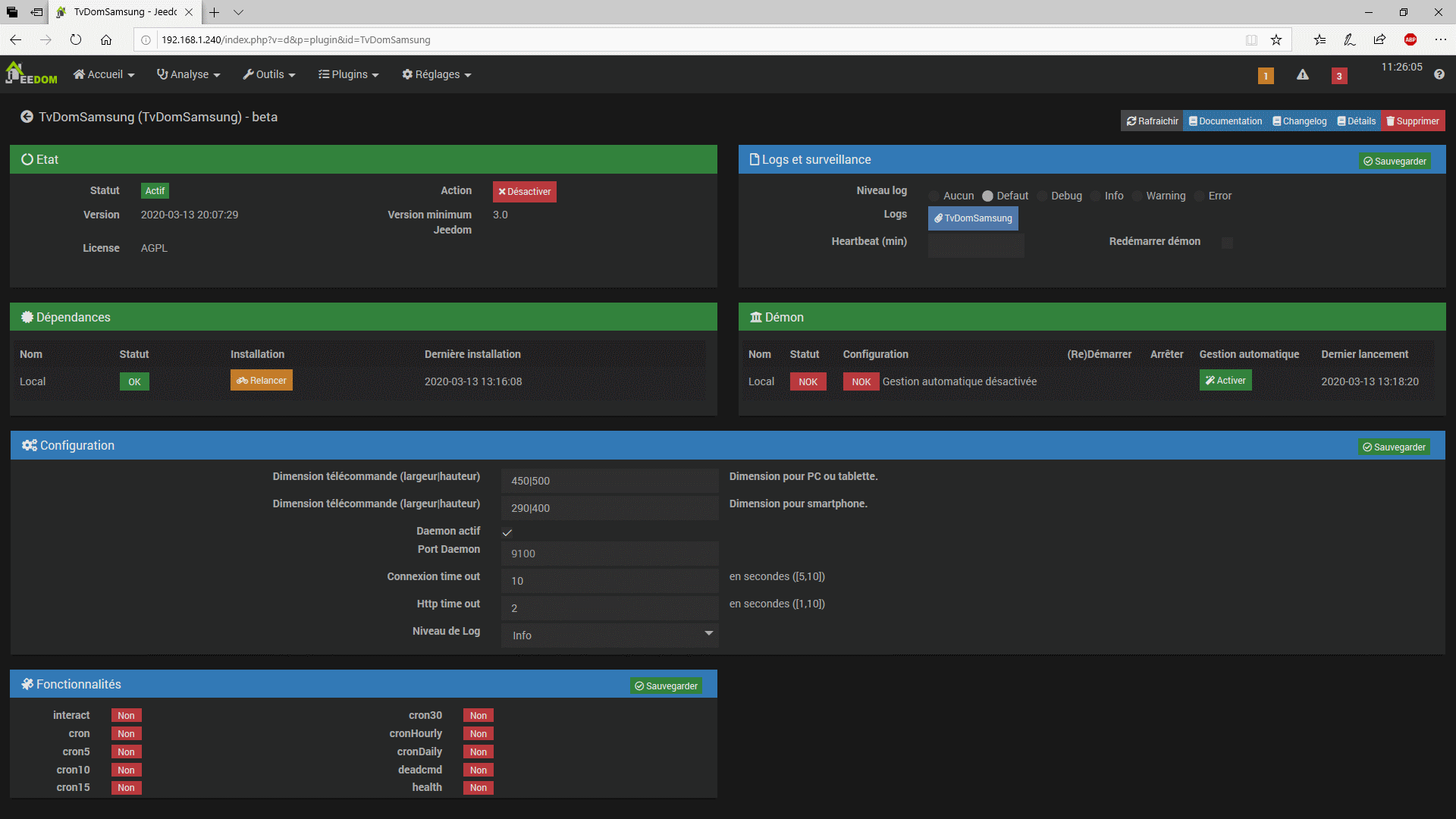1456x819 pixels.
Task: Click the browser address bar
Action: [698, 39]
